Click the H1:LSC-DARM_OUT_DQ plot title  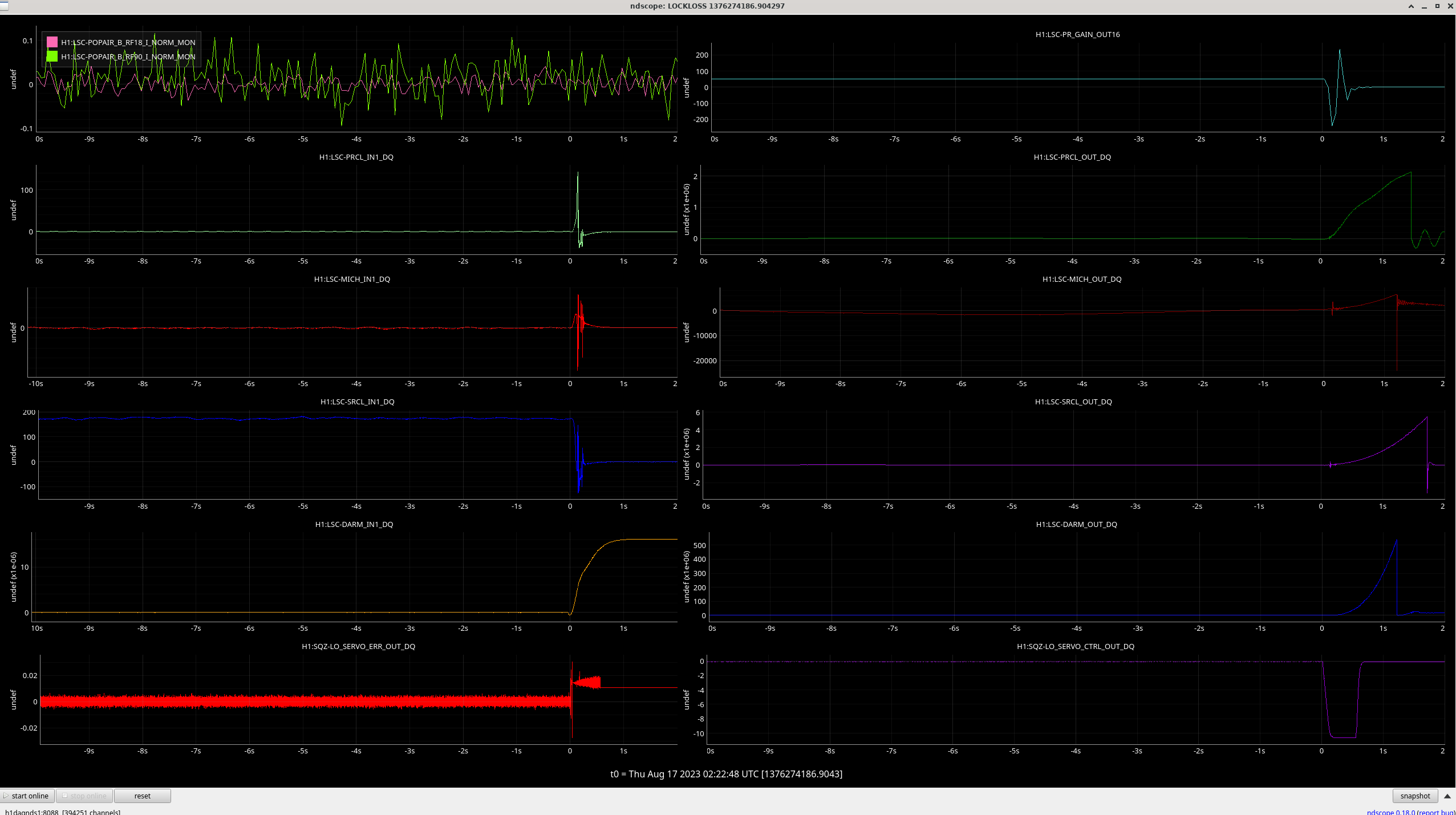pos(1077,524)
